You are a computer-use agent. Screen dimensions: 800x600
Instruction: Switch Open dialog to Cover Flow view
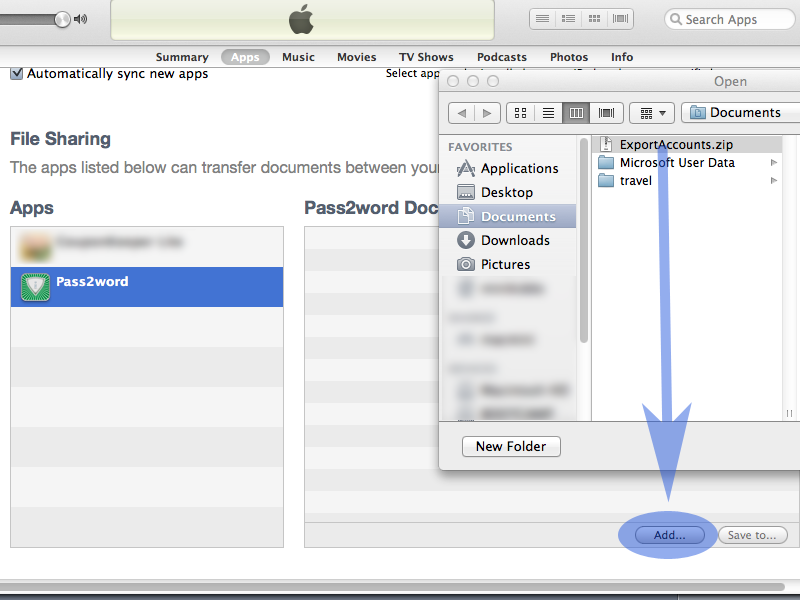click(x=605, y=113)
